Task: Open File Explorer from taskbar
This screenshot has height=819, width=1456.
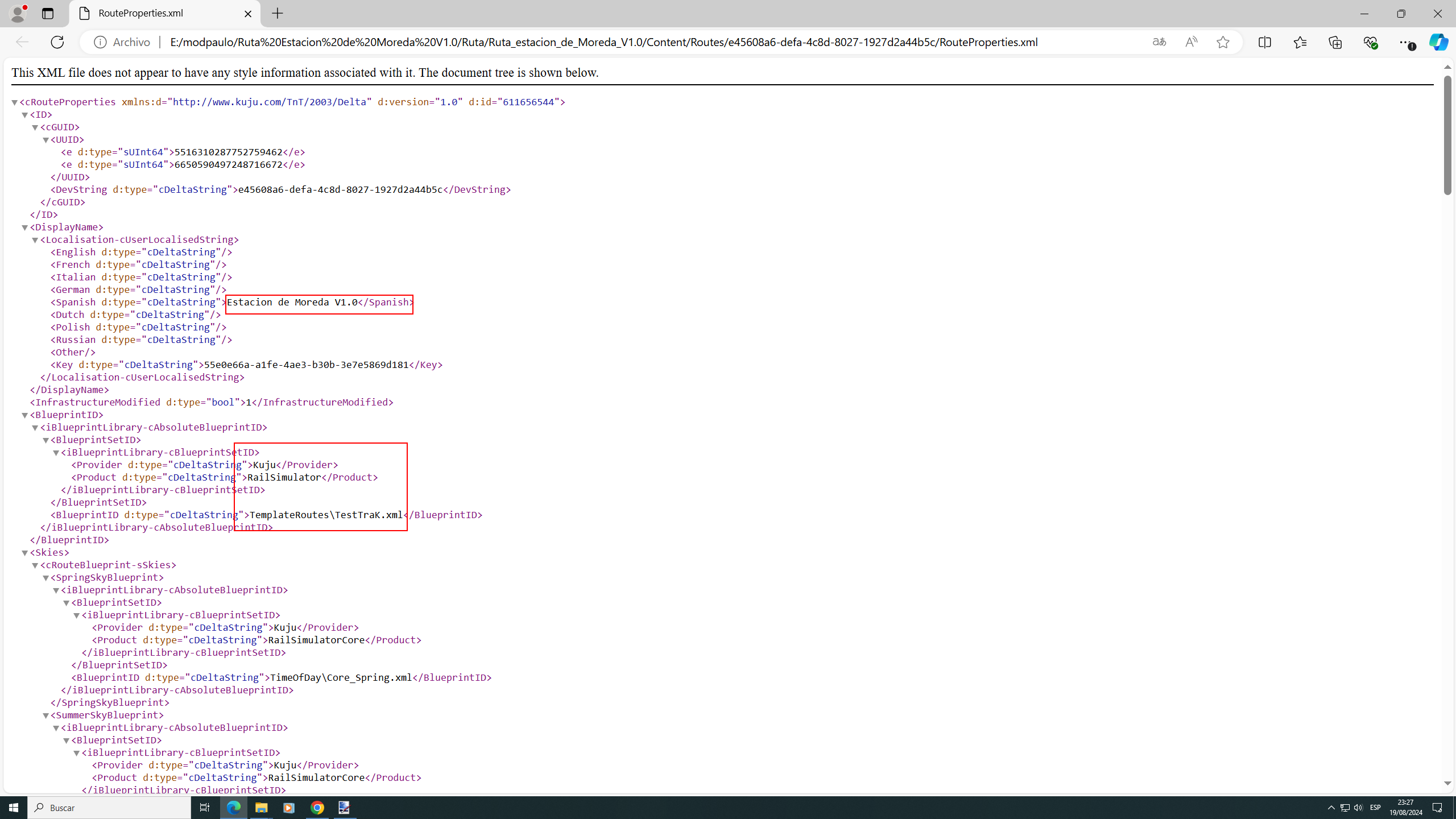Action: tap(261, 808)
